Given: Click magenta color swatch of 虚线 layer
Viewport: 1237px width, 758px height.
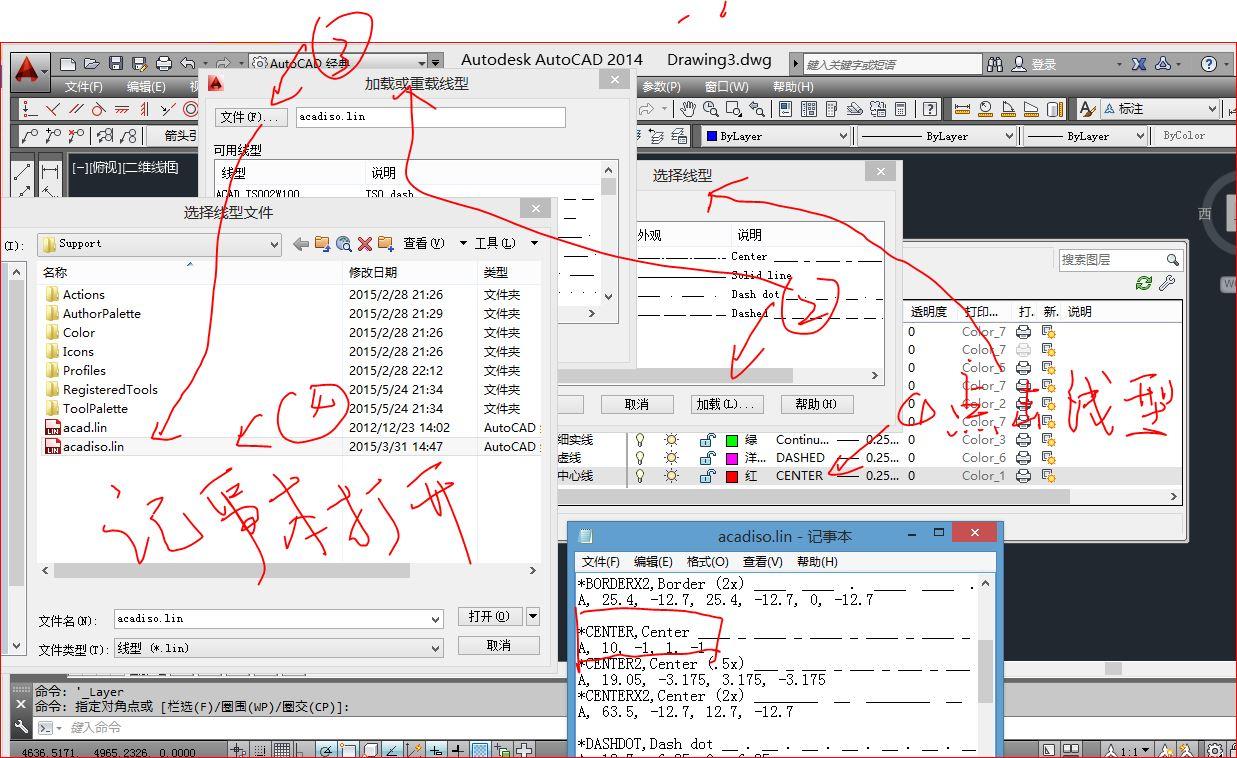Looking at the screenshot, I should tap(732, 458).
